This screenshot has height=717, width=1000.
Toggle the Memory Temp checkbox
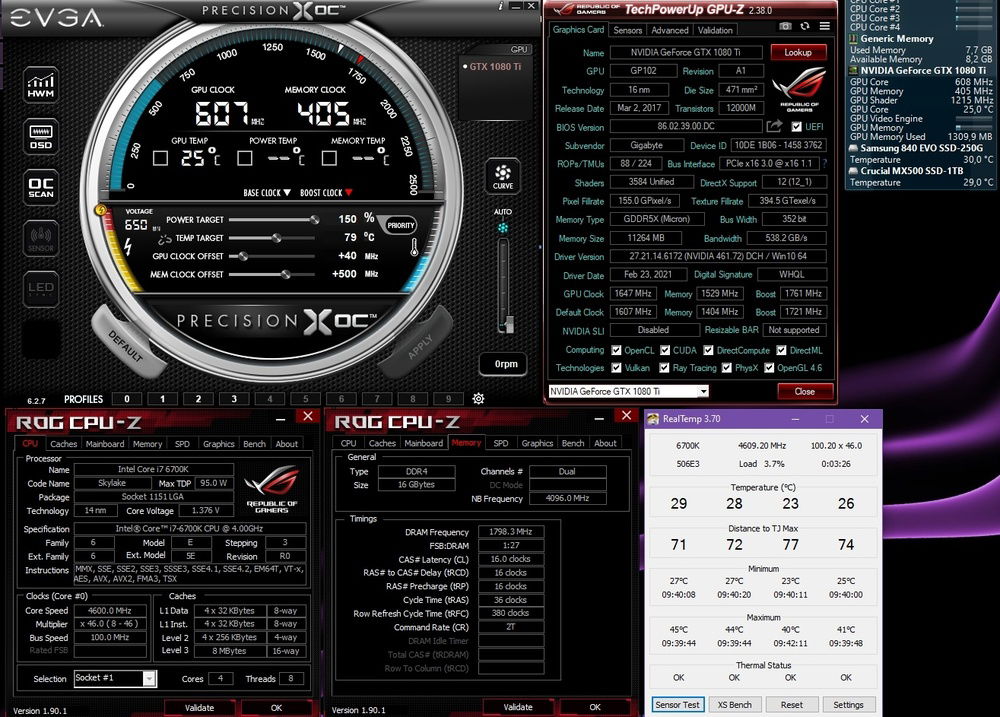pos(327,158)
